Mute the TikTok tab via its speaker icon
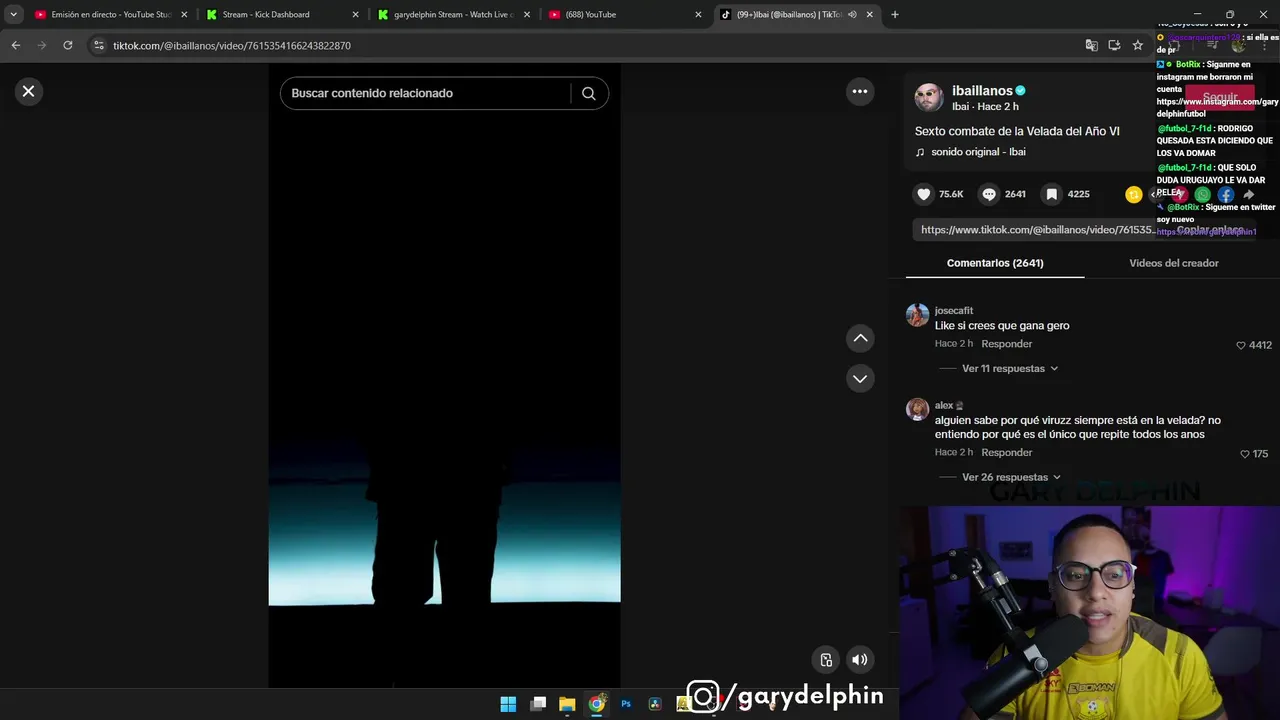The image size is (1280, 720). coord(852,15)
